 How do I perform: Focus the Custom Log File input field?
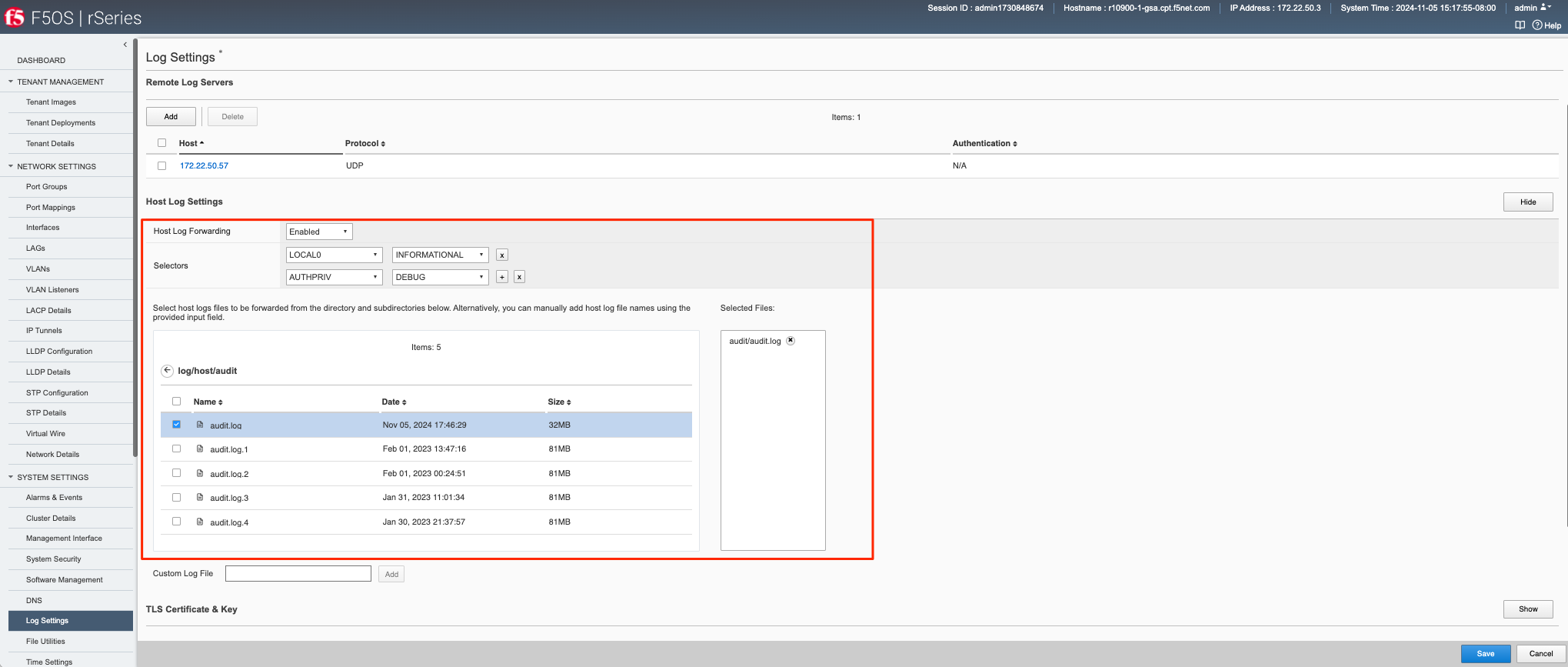(x=298, y=574)
